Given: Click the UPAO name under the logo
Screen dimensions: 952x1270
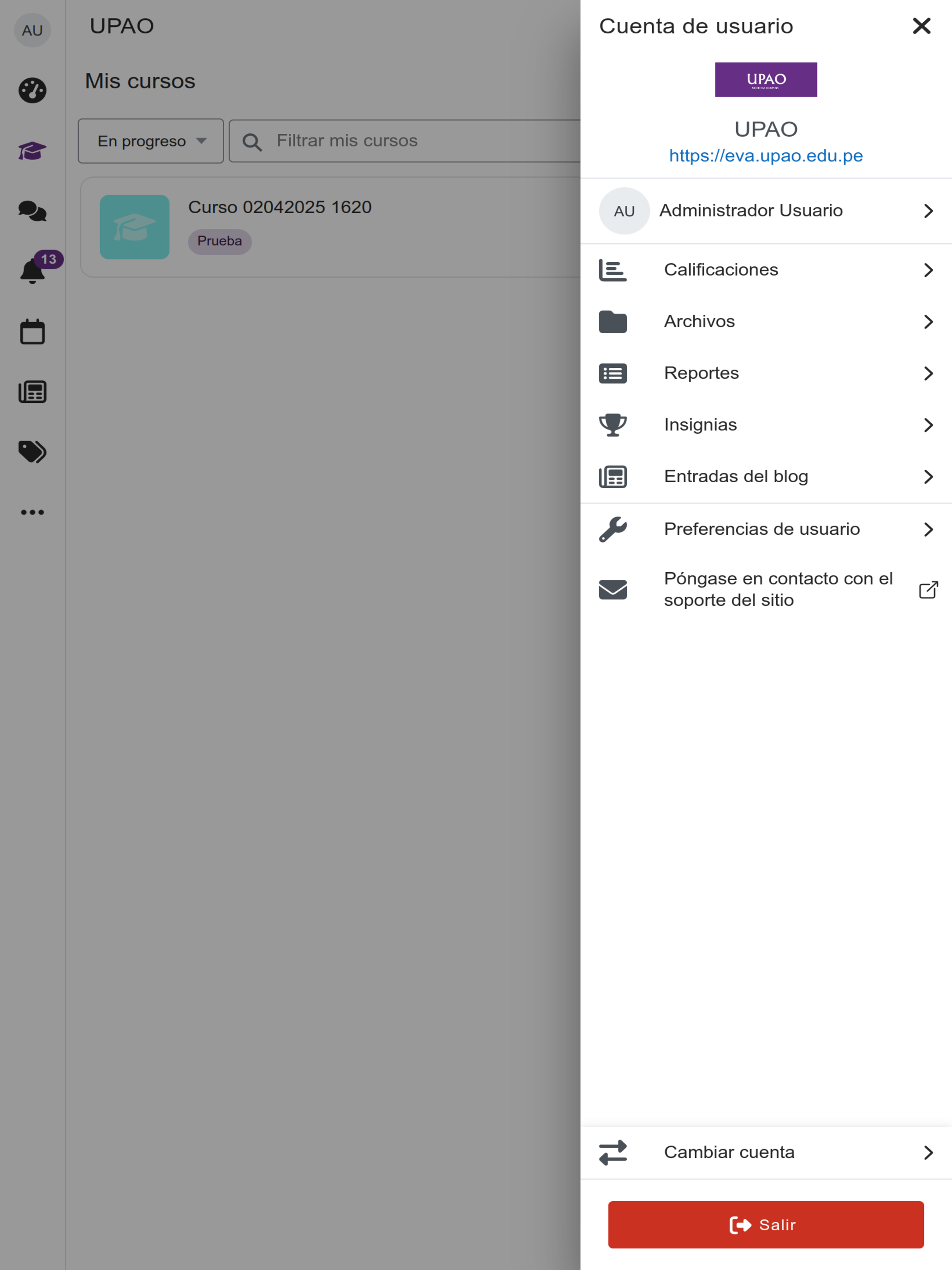Looking at the screenshot, I should pos(766,129).
